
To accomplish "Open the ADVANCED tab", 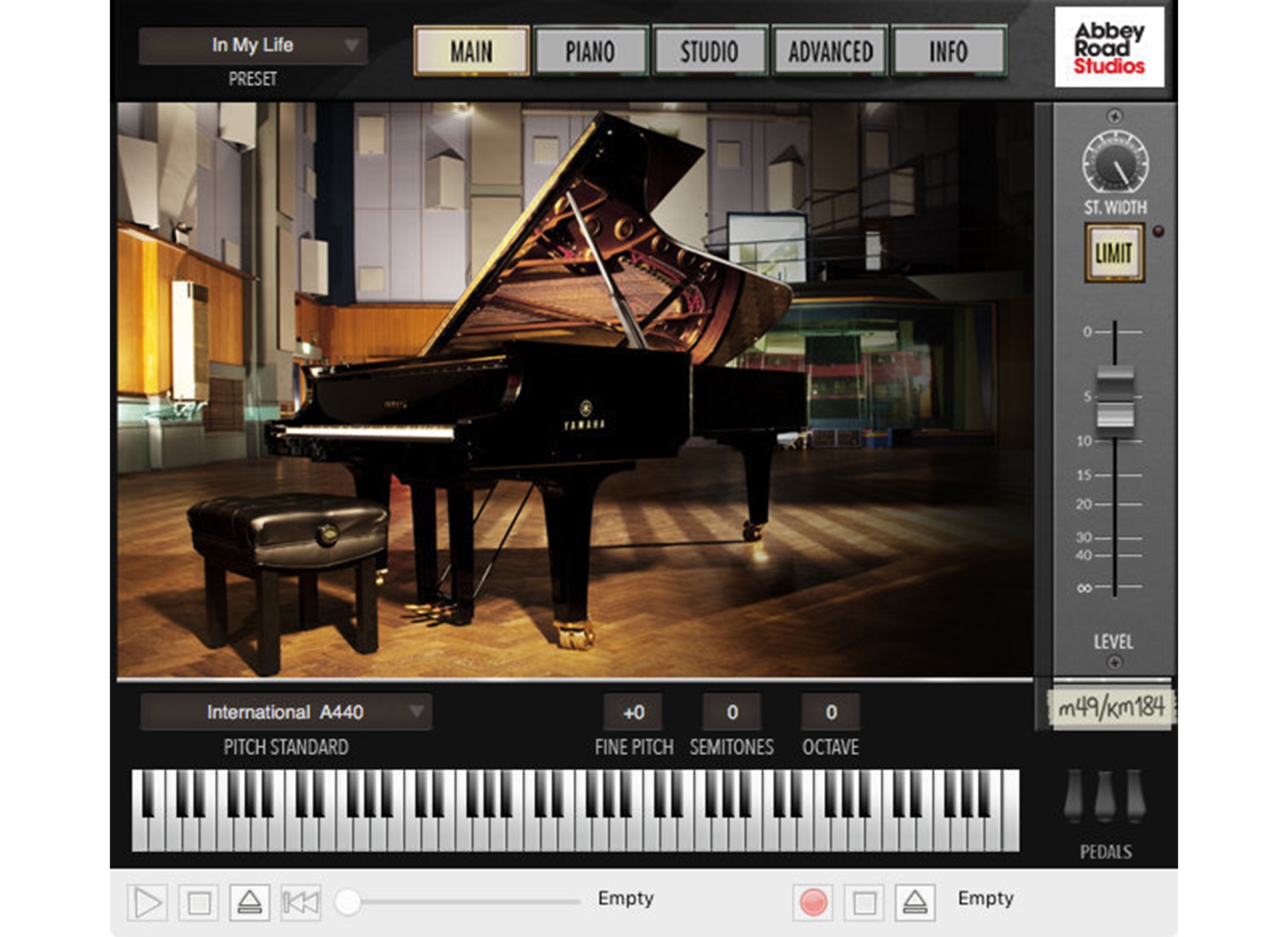I will pos(831,51).
